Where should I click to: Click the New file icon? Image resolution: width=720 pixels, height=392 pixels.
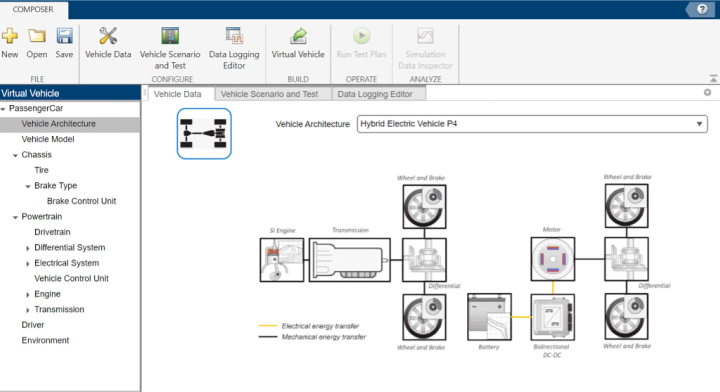10,36
